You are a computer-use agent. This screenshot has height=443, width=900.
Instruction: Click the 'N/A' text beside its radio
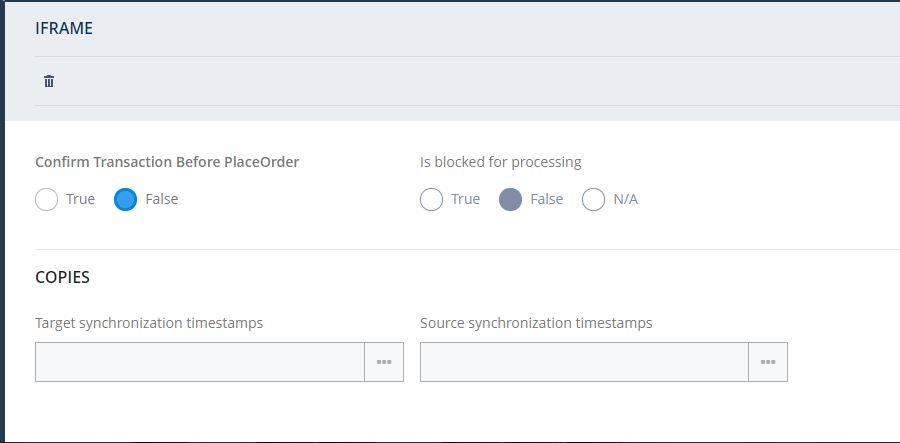pos(625,199)
